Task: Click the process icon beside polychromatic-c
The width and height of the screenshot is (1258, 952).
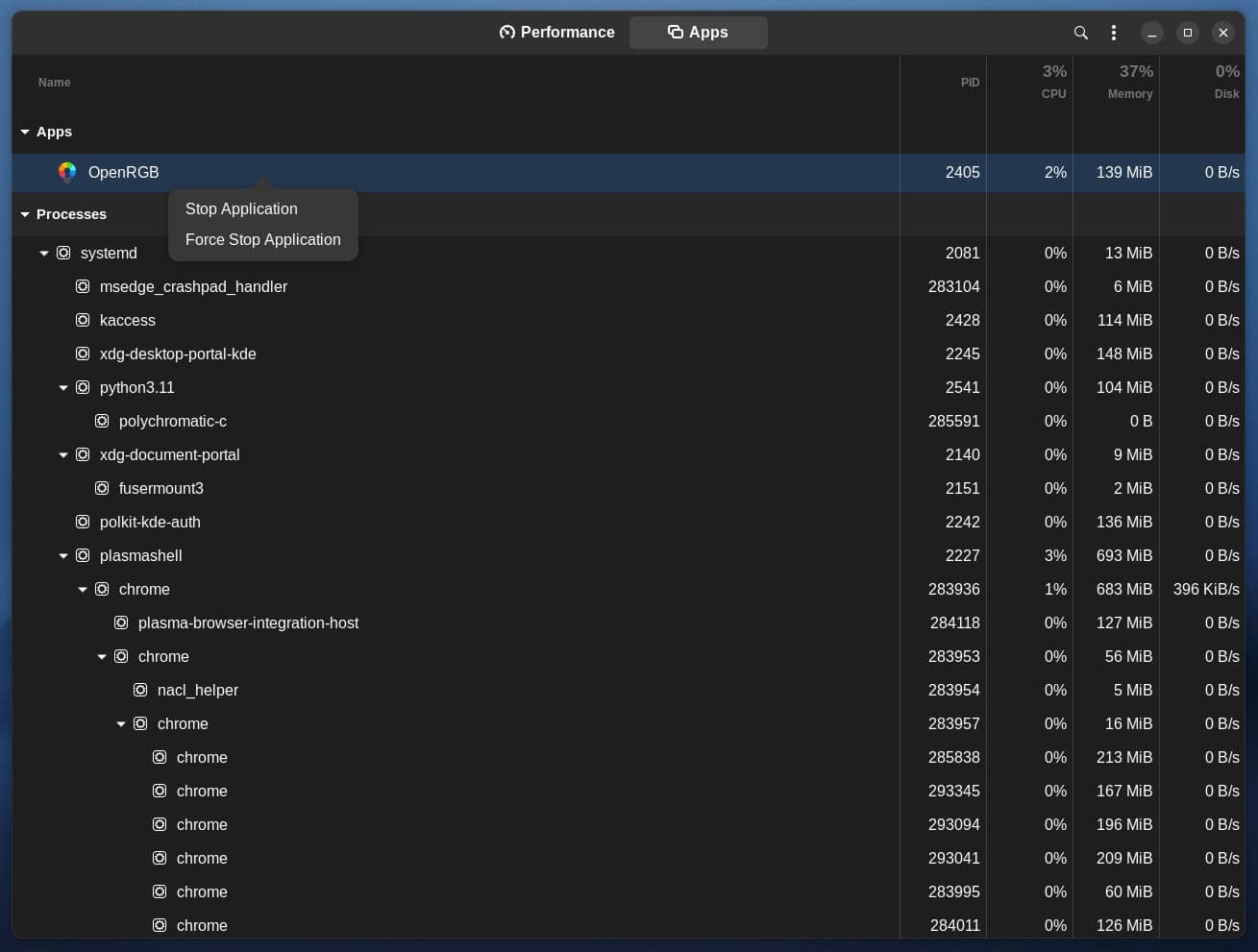Action: coord(102,421)
